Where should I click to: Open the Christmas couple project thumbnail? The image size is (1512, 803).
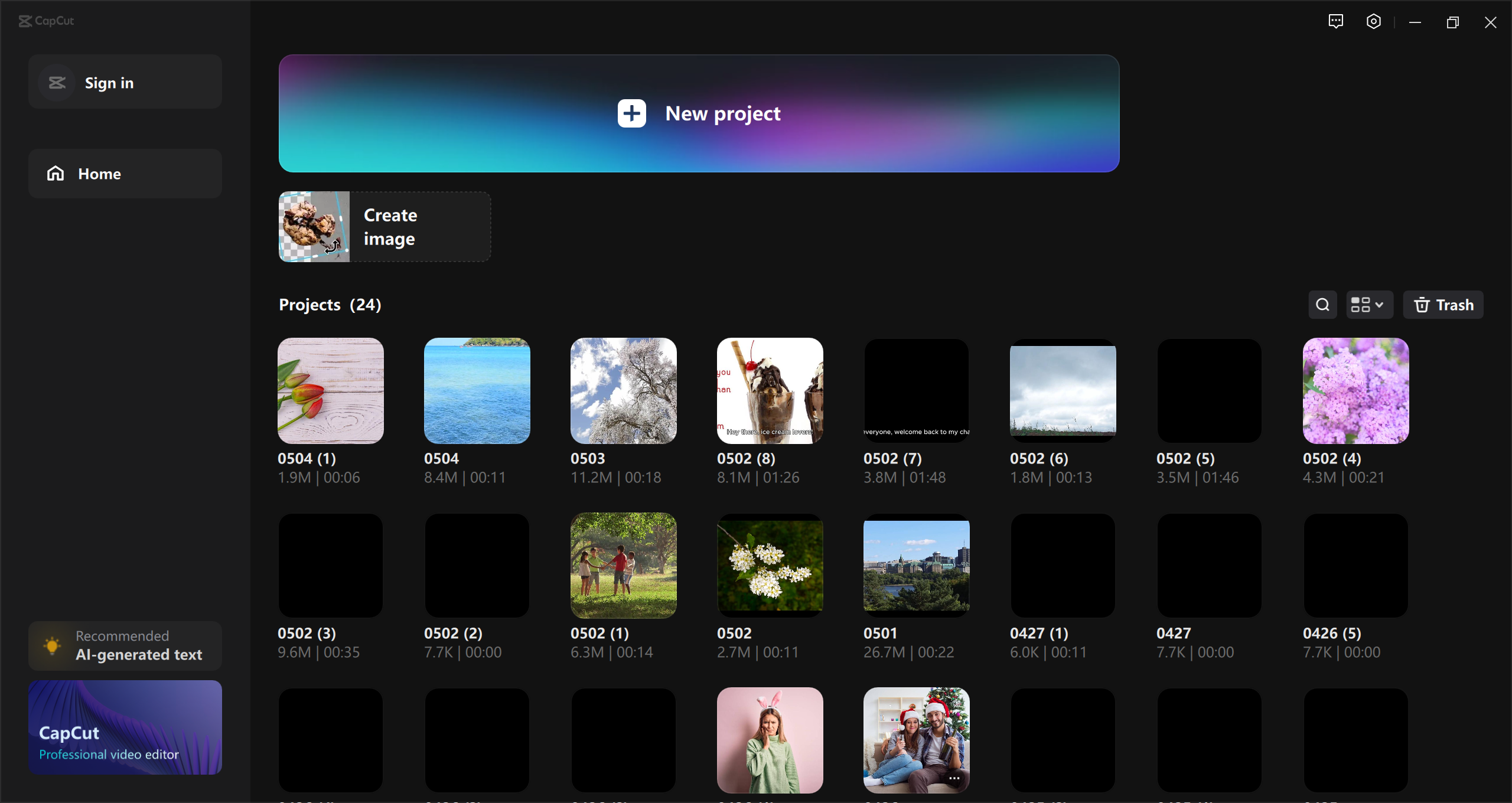point(917,740)
